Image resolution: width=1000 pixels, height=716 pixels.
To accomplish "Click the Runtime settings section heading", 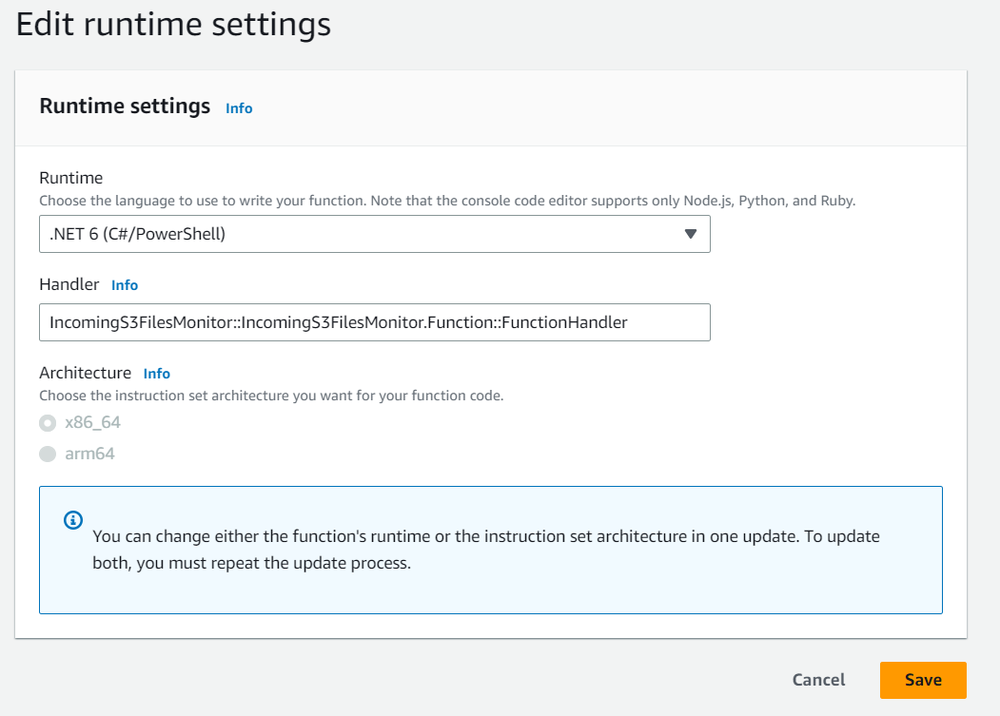I will point(124,106).
